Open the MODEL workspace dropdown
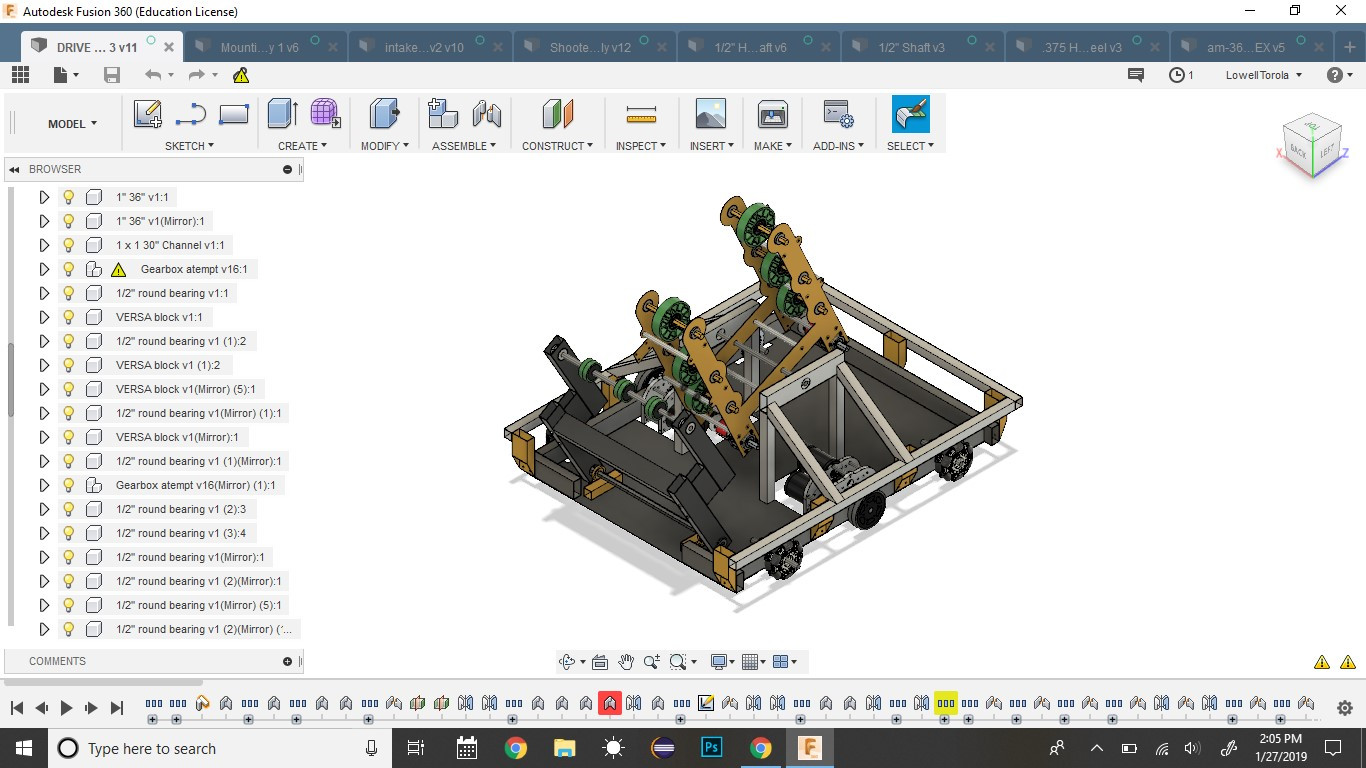This screenshot has width=1366, height=768. click(x=72, y=124)
